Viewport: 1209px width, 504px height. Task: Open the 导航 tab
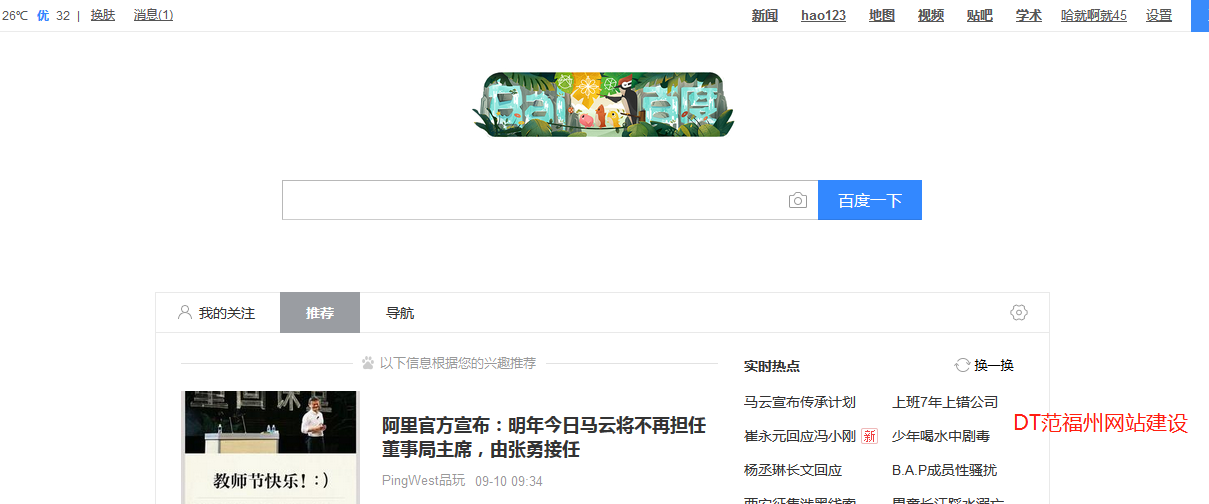tap(400, 313)
